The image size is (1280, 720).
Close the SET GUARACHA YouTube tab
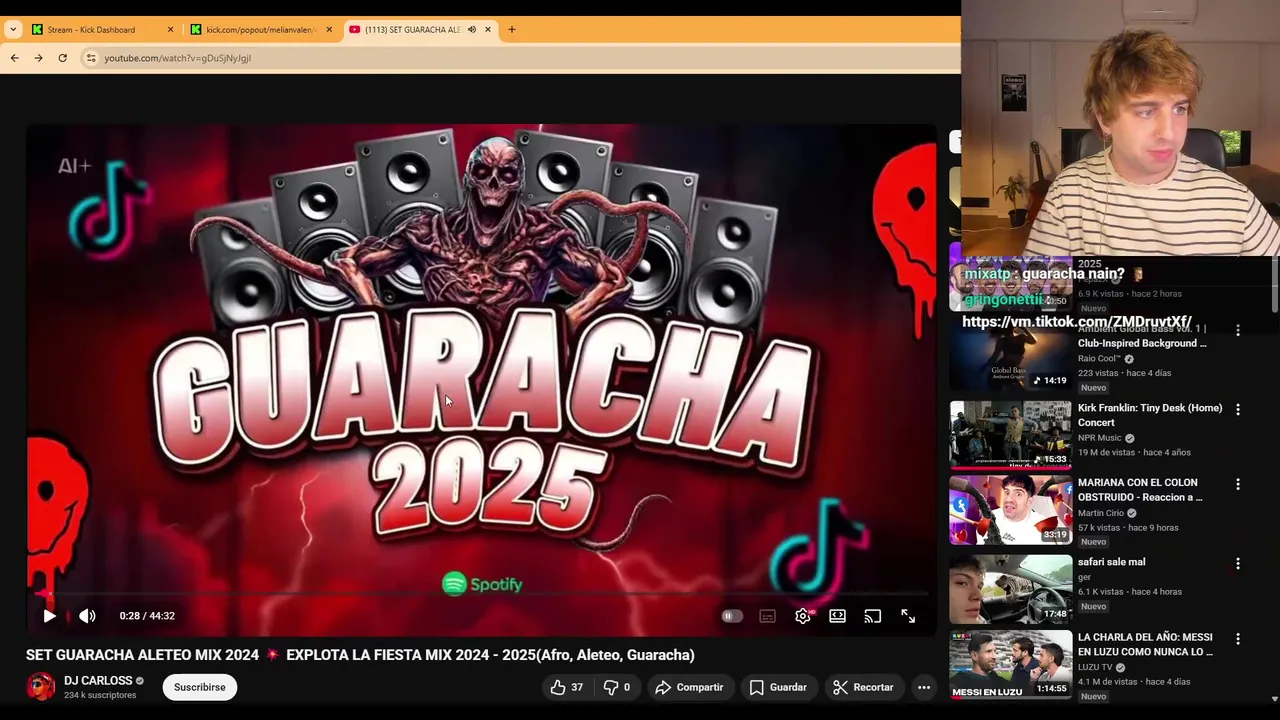[x=488, y=30]
